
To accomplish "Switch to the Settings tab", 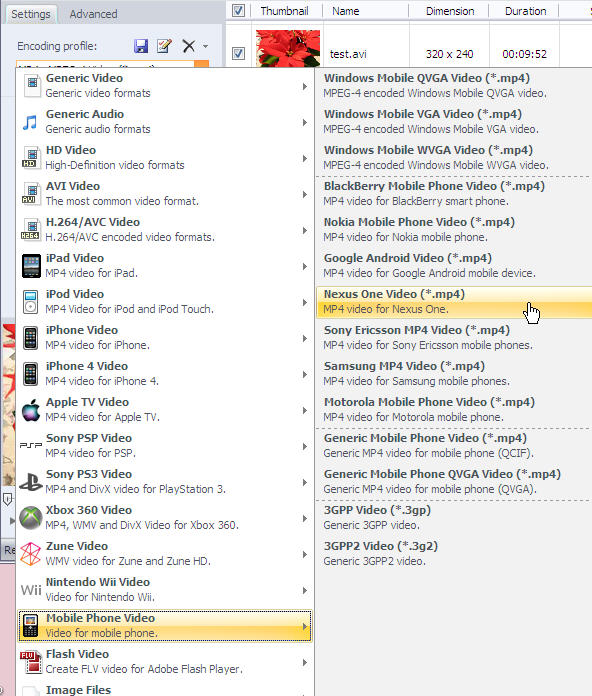I will pos(31,14).
